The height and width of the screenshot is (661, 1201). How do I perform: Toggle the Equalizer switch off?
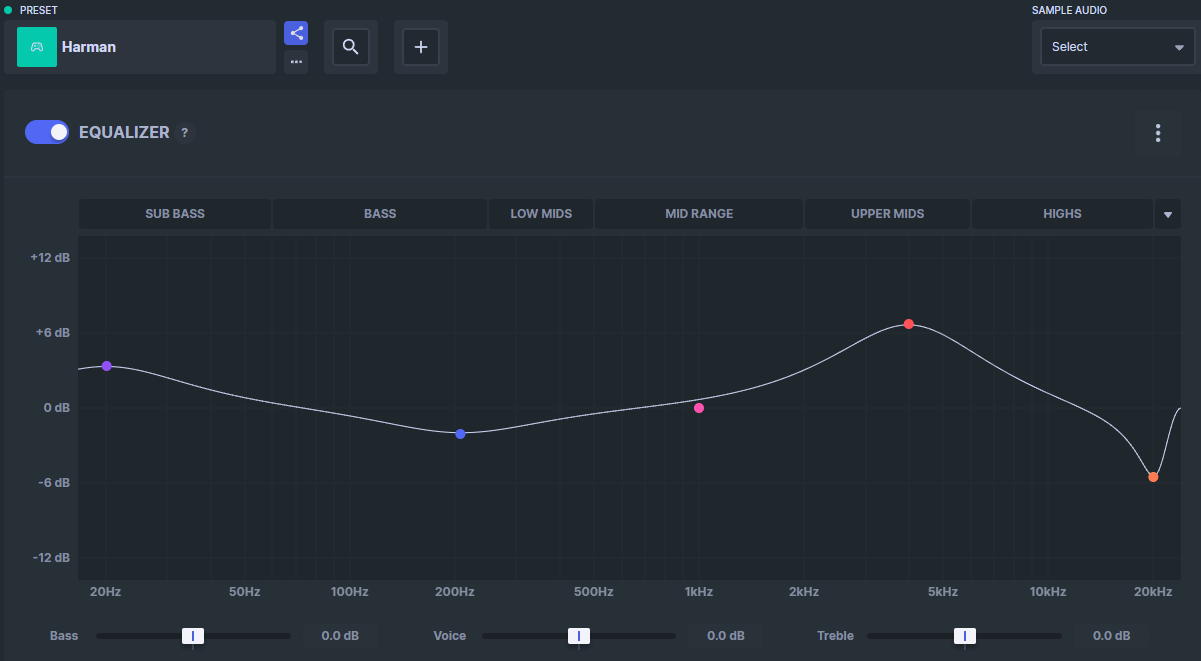(x=47, y=132)
